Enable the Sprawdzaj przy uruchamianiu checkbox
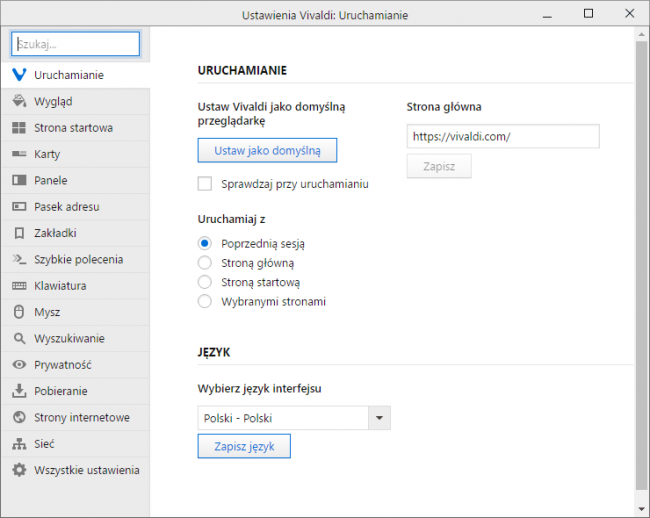 click(205, 184)
